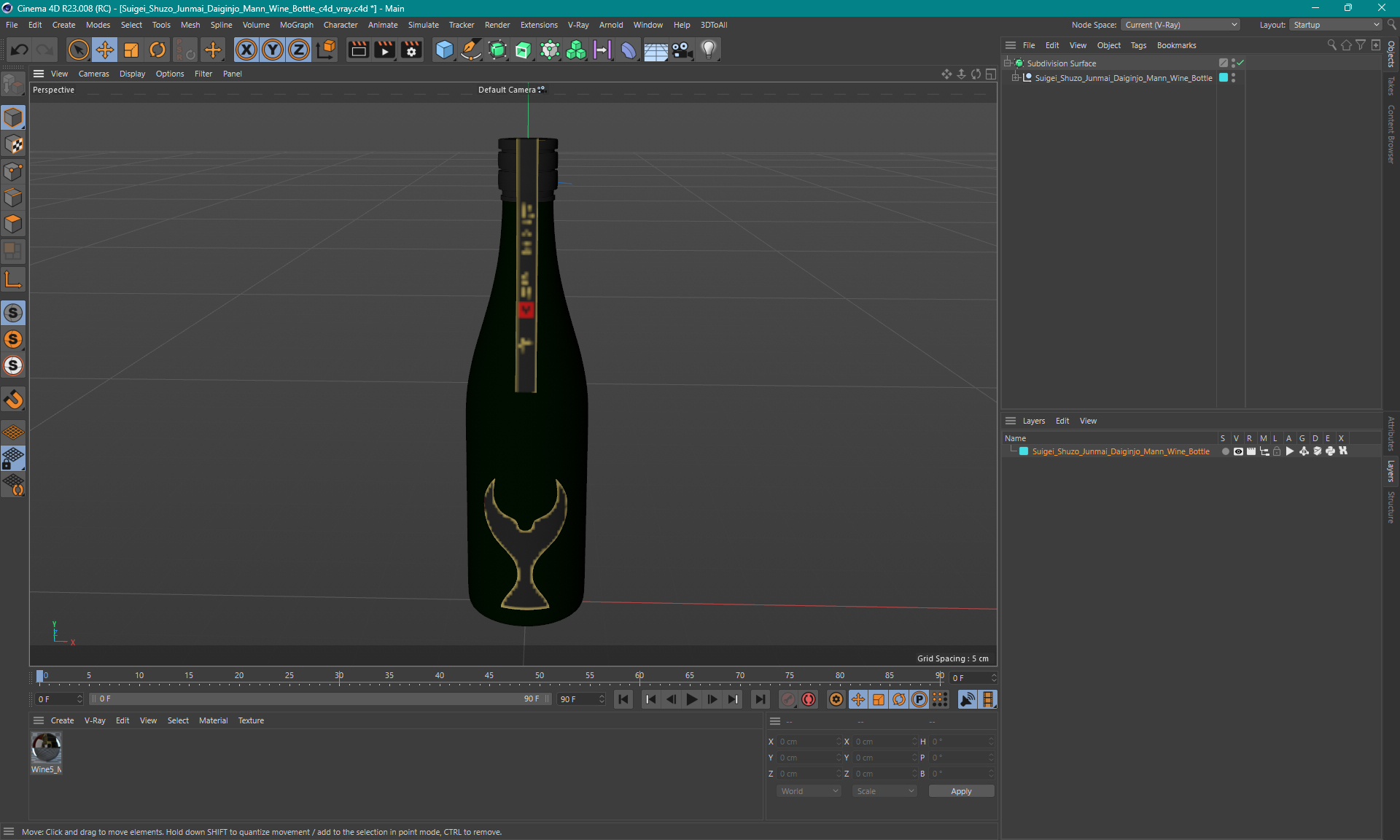The image size is (1400, 840).
Task: Open Node Space dropdown
Action: coord(1180,25)
